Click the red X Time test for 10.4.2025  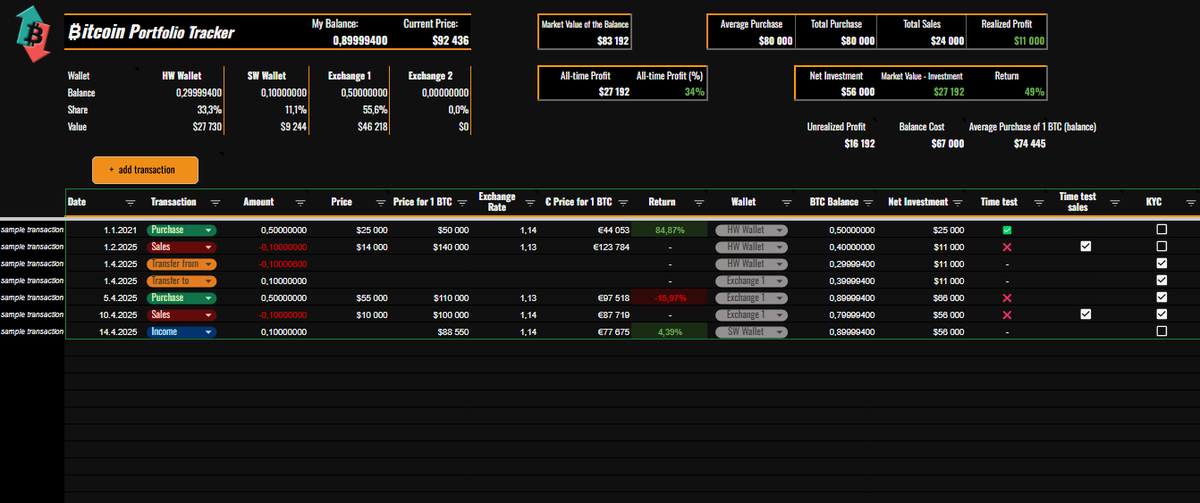point(1007,314)
